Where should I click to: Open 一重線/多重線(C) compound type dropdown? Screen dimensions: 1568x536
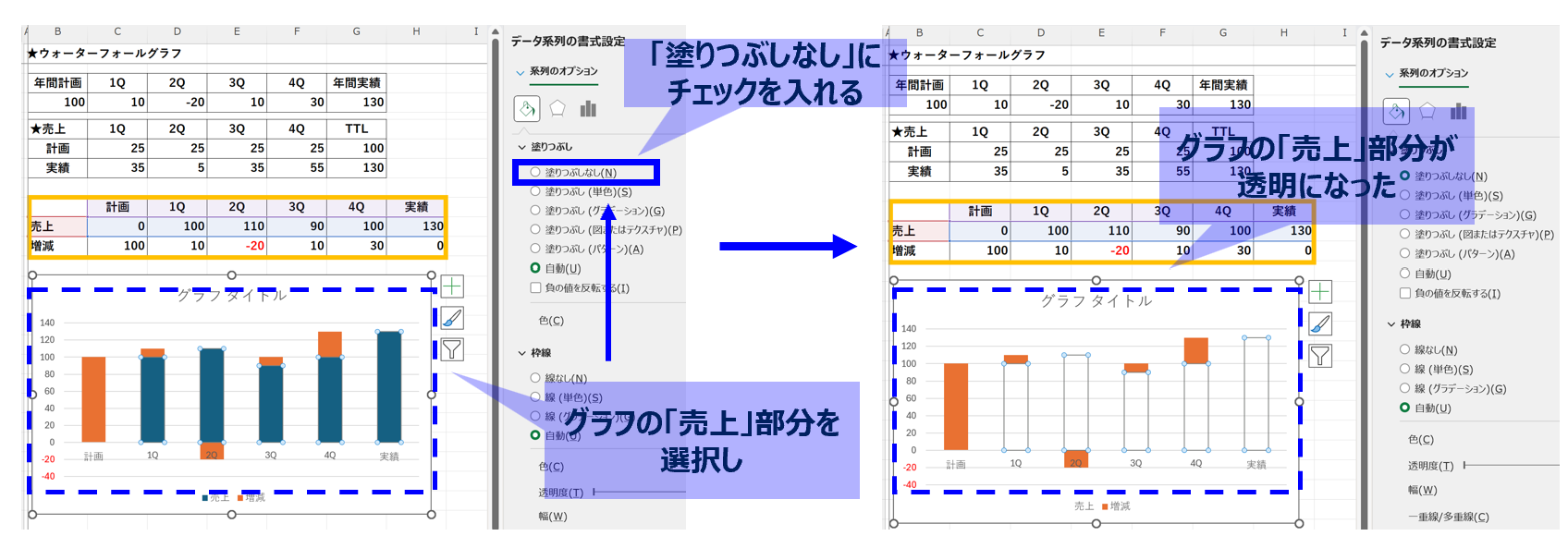click(1448, 517)
